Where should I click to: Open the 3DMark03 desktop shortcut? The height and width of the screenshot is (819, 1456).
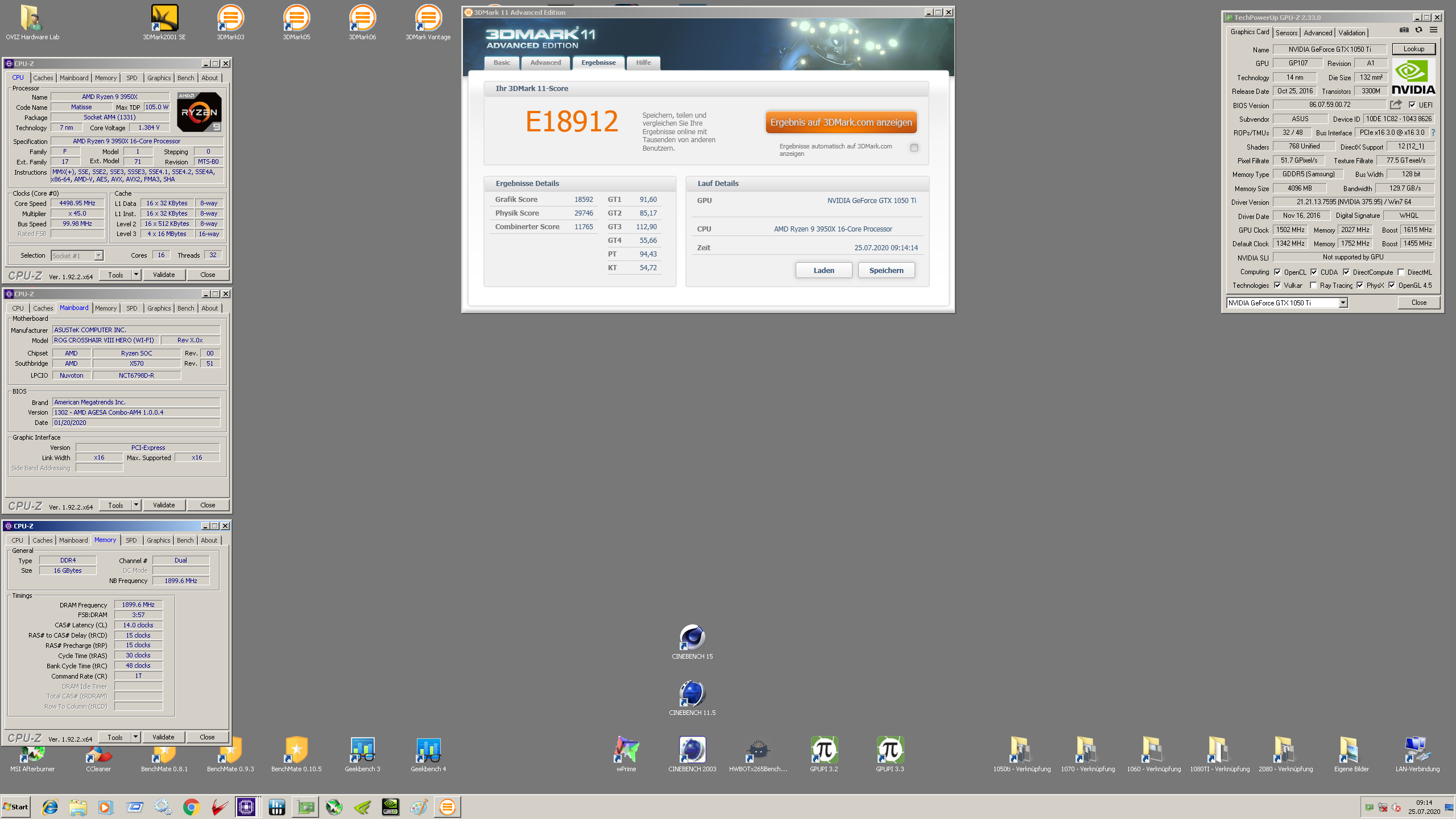pyautogui.click(x=230, y=23)
